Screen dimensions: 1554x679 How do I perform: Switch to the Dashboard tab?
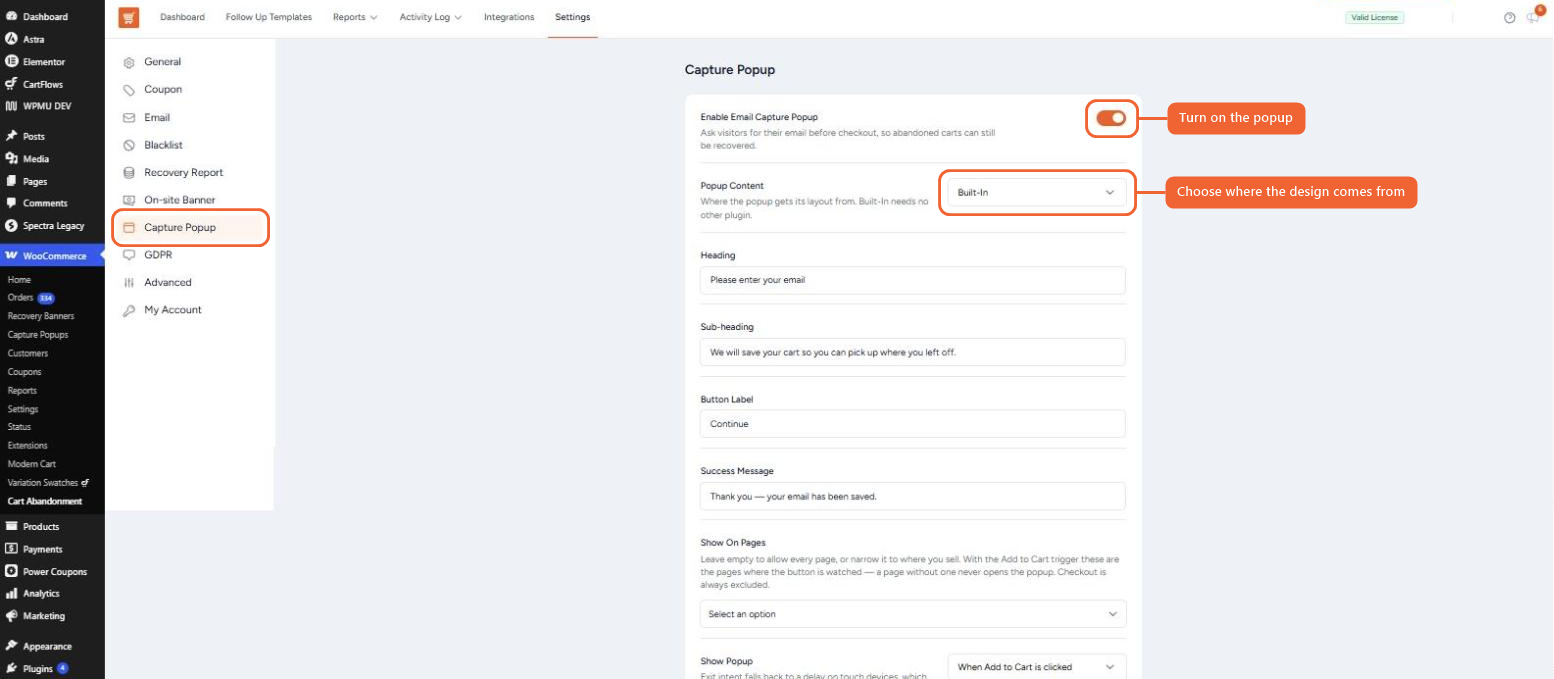(x=182, y=17)
